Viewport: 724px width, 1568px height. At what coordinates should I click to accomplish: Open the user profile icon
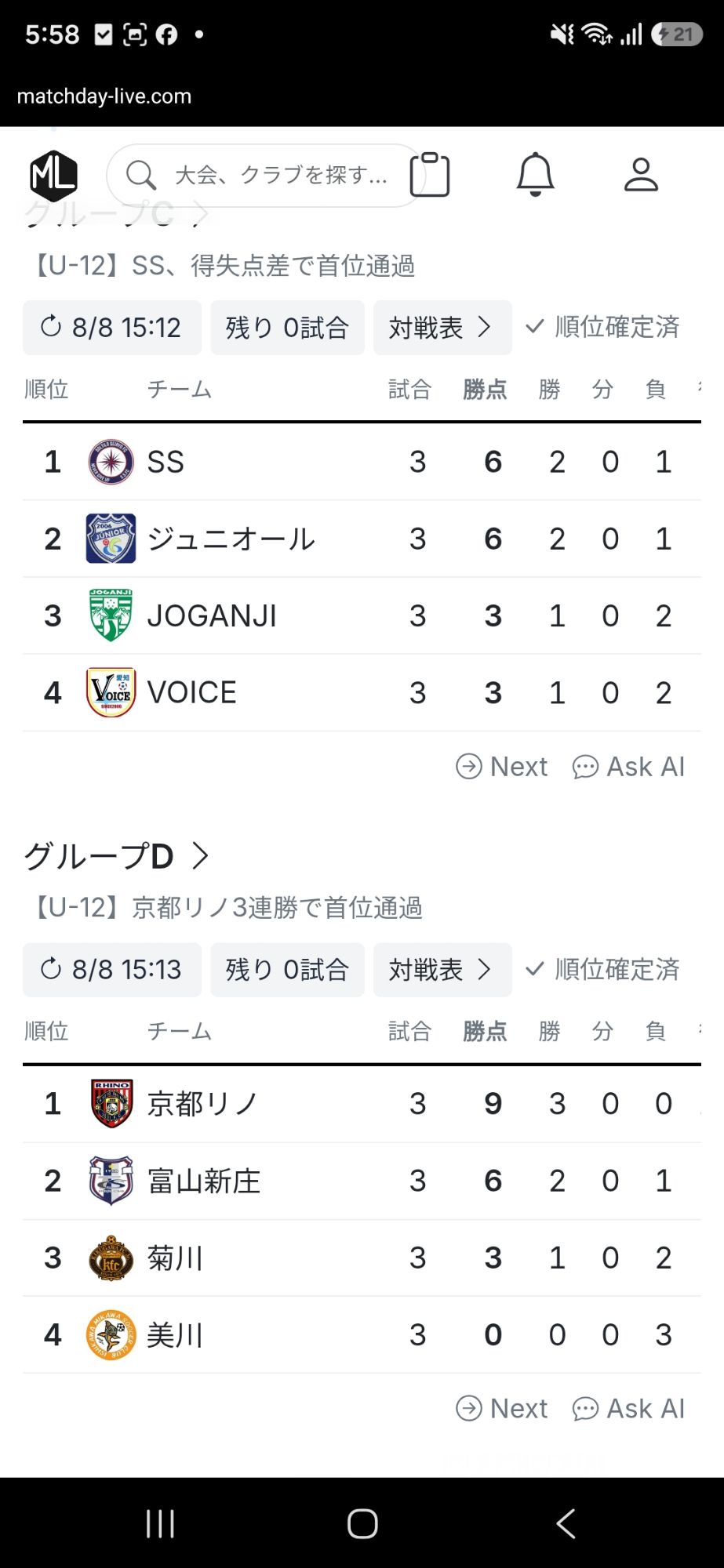pos(641,174)
